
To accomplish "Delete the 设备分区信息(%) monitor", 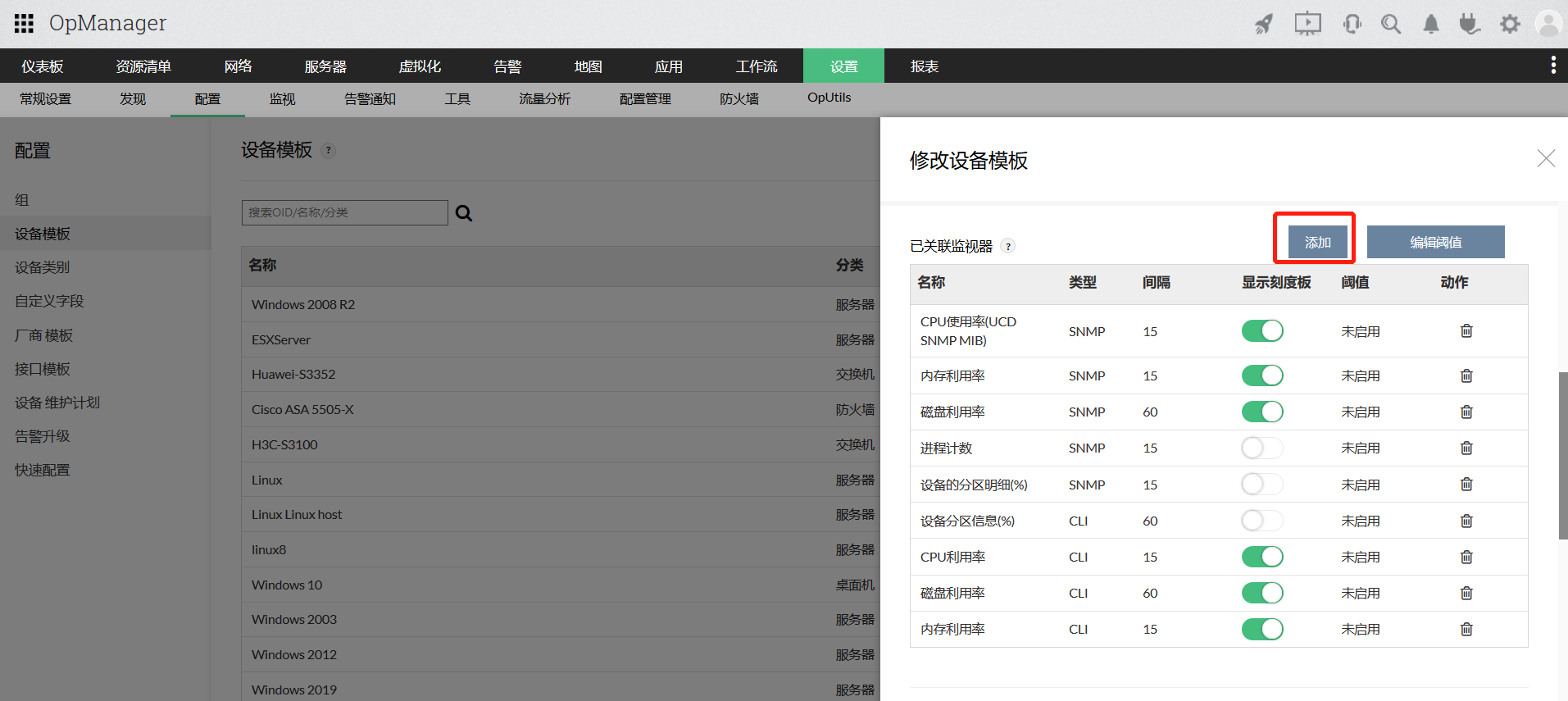I will pos(1466,521).
